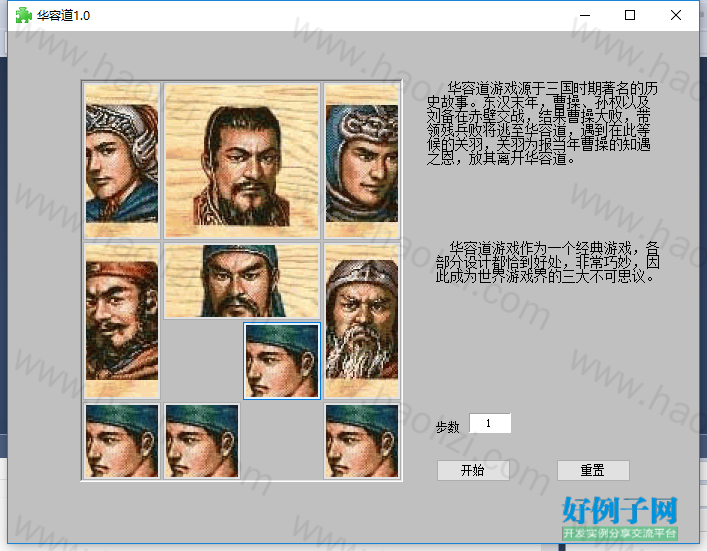Select the bottom-left soldier tile
Viewport: 707px width, 551px height.
pyautogui.click(x=122, y=441)
